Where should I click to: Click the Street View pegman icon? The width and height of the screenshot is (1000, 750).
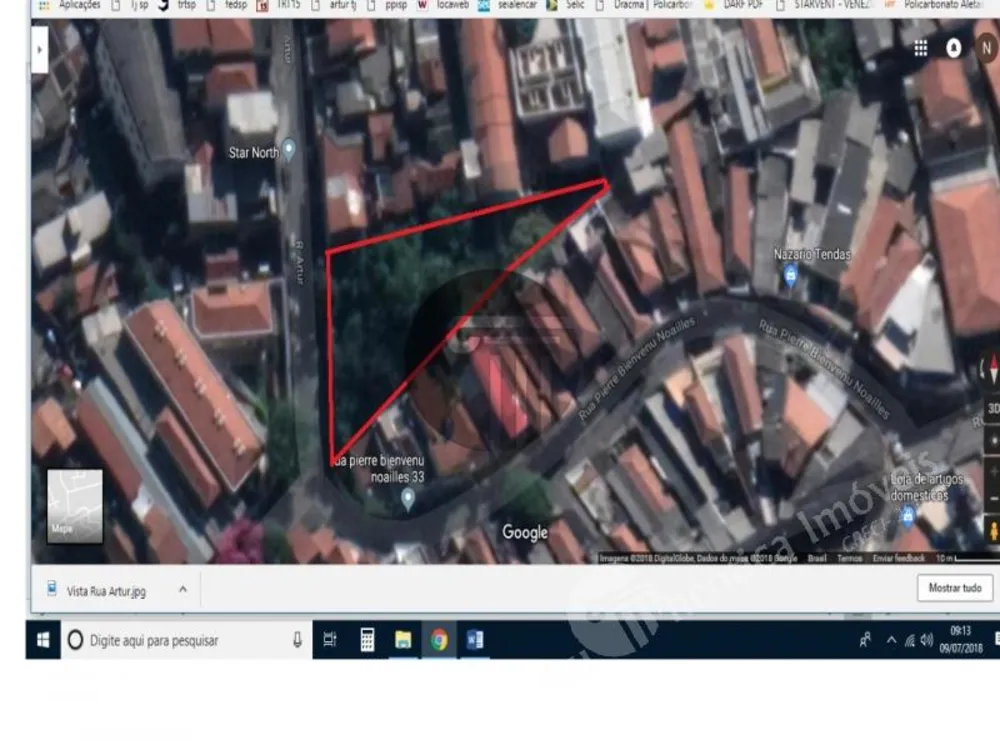[994, 531]
